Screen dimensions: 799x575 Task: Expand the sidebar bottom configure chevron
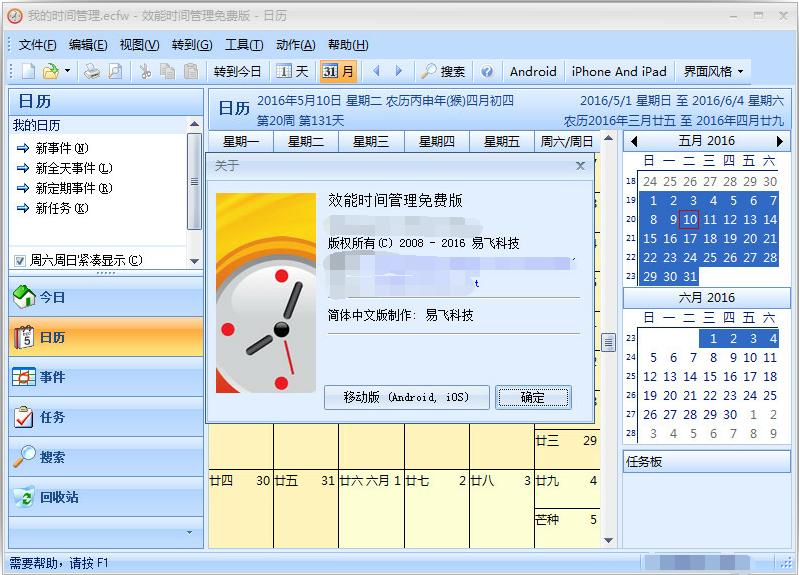pos(190,534)
